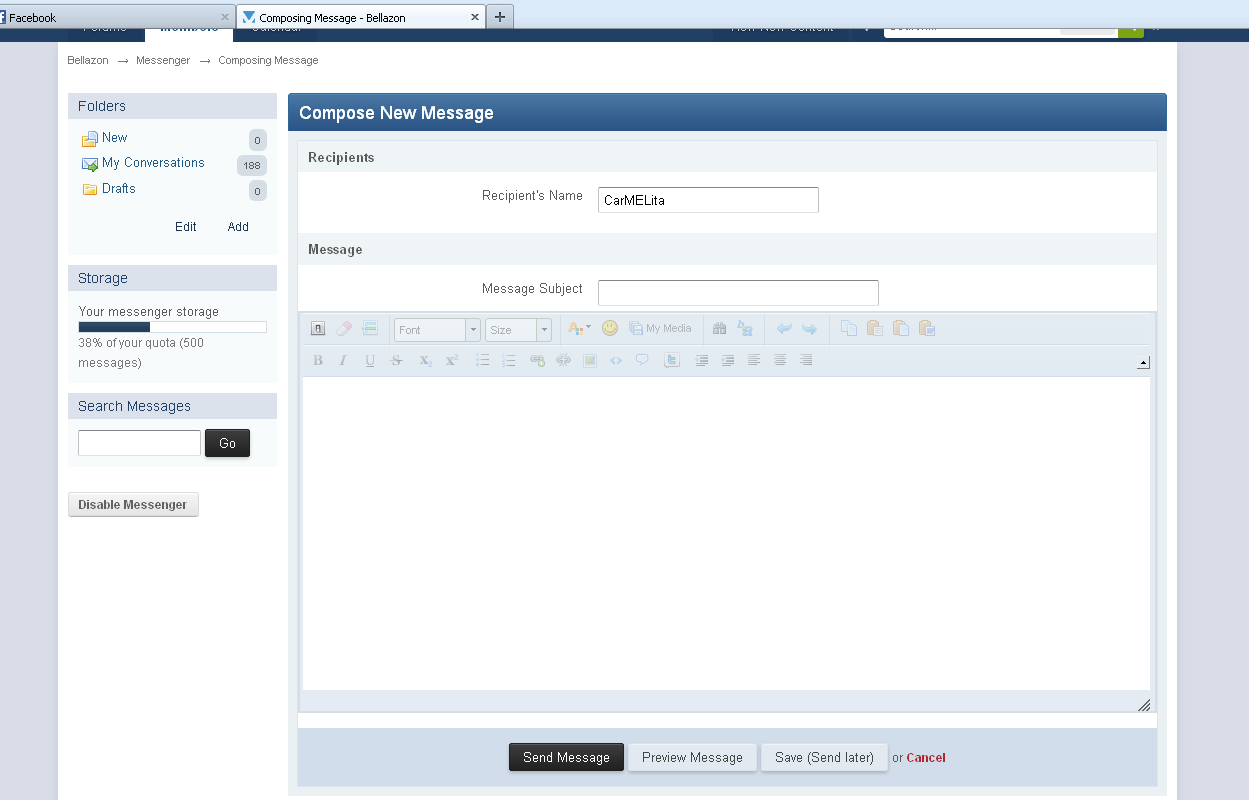
Task: Open the text color dropdown
Action: pos(579,328)
